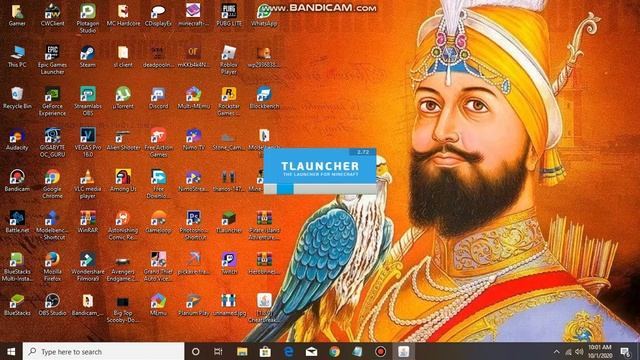
Task: Open the notification Action Center
Action: coord(625,351)
